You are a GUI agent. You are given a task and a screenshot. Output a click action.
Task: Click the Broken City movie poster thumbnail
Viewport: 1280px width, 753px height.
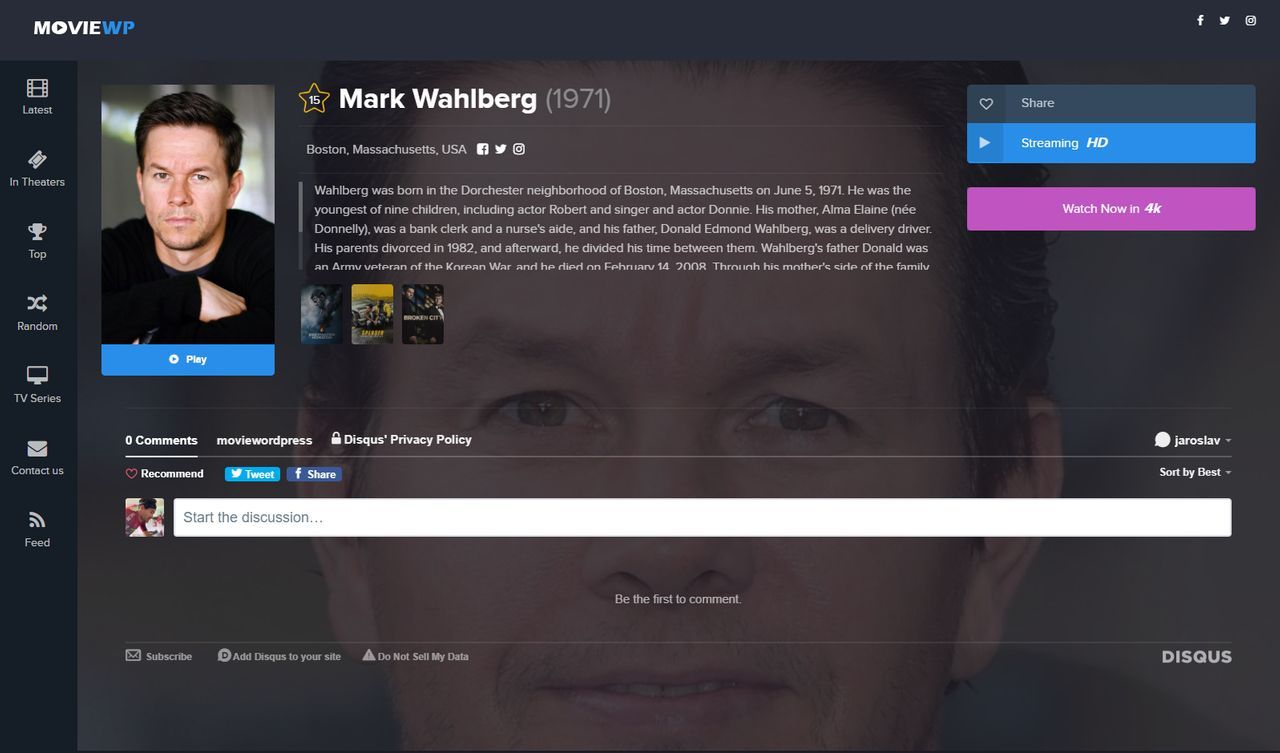coord(423,314)
